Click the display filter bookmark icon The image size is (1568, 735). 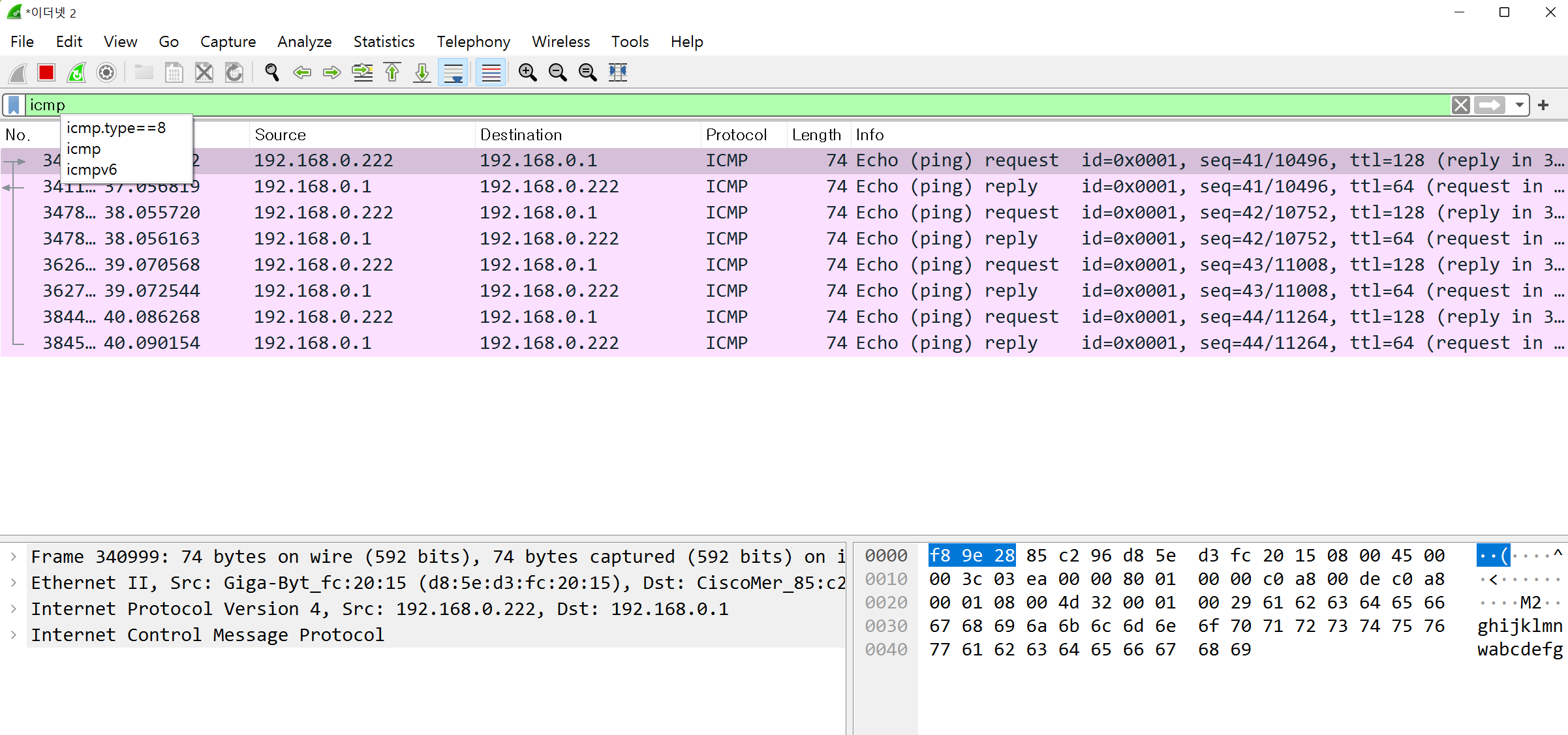point(14,105)
